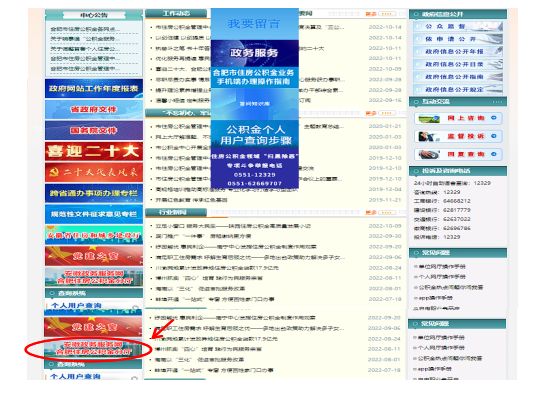Viewport: 543px width, 394px height.
Task: Select the 建设银行: 62817779 phone line
Action: [442, 210]
